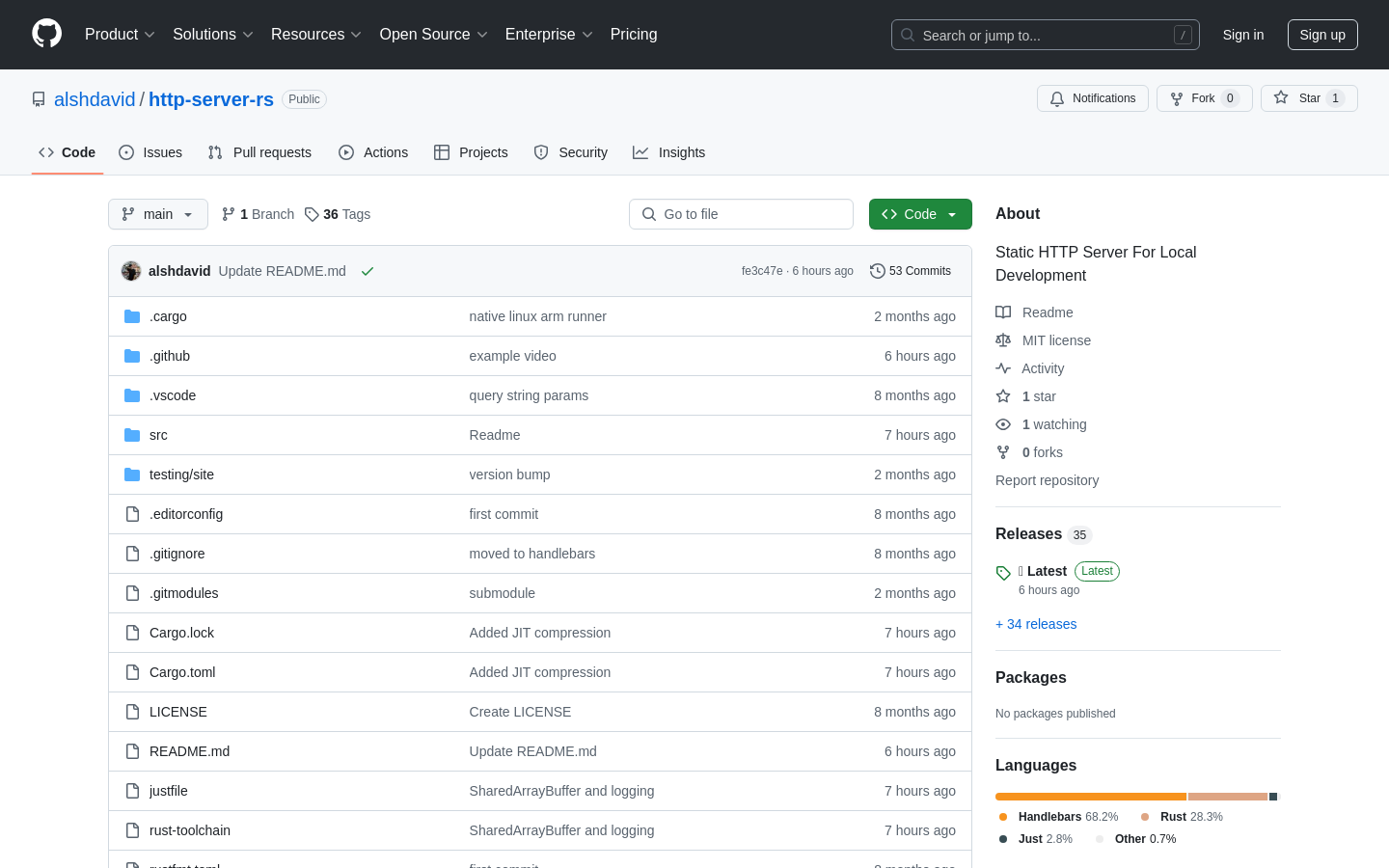Image resolution: width=1389 pixels, height=868 pixels.
Task: Expand the green Code dropdown button
Action: point(920,214)
